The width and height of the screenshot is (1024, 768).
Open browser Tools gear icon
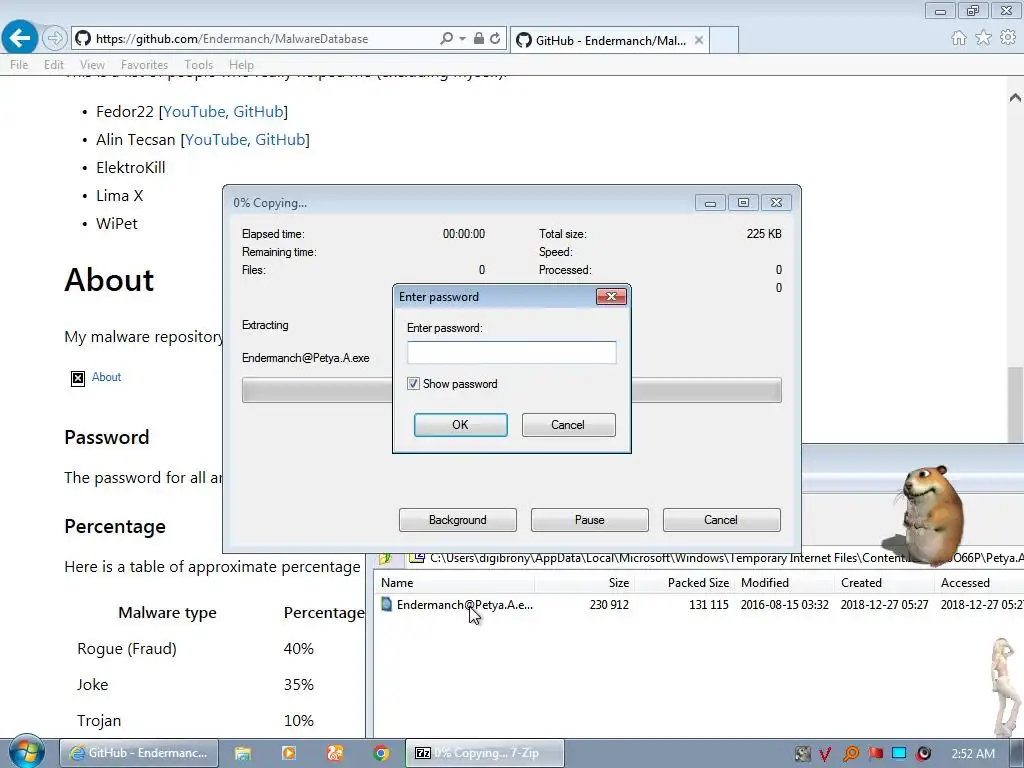coord(1008,38)
